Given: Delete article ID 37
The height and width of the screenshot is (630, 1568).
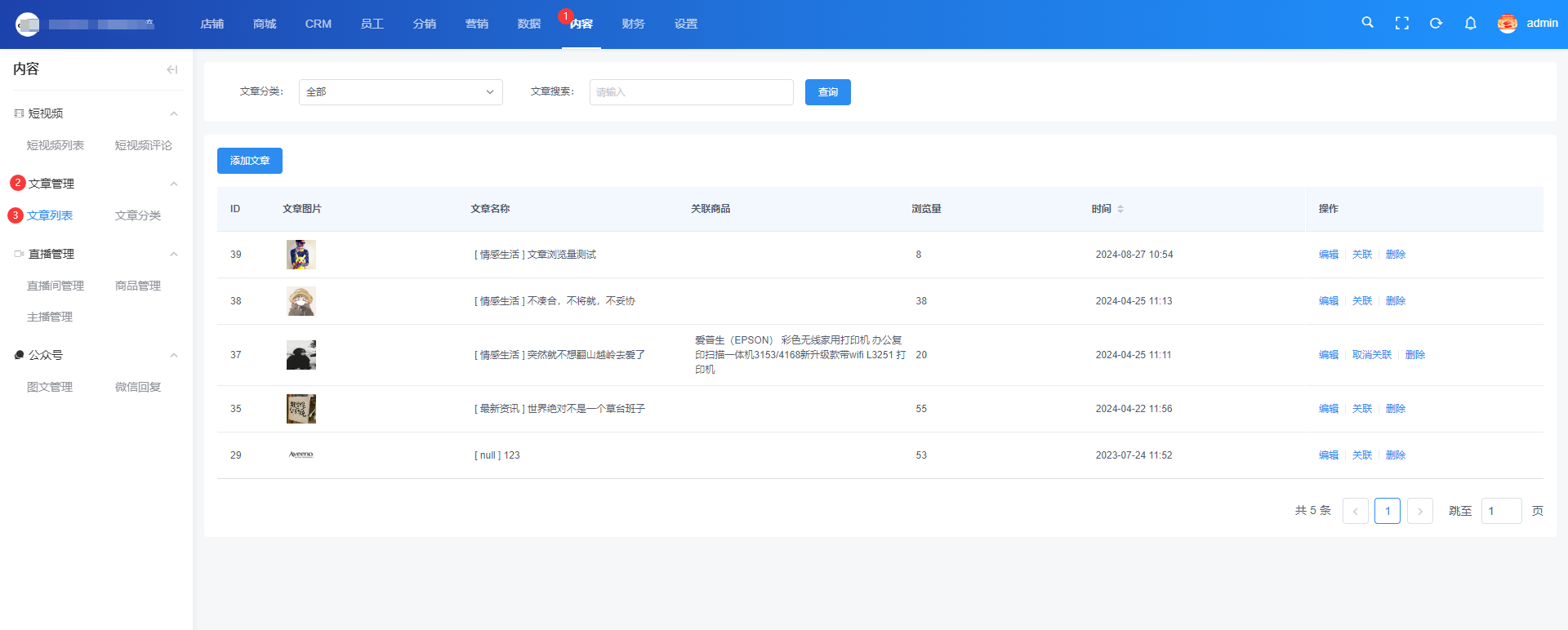Looking at the screenshot, I should click(x=1415, y=355).
